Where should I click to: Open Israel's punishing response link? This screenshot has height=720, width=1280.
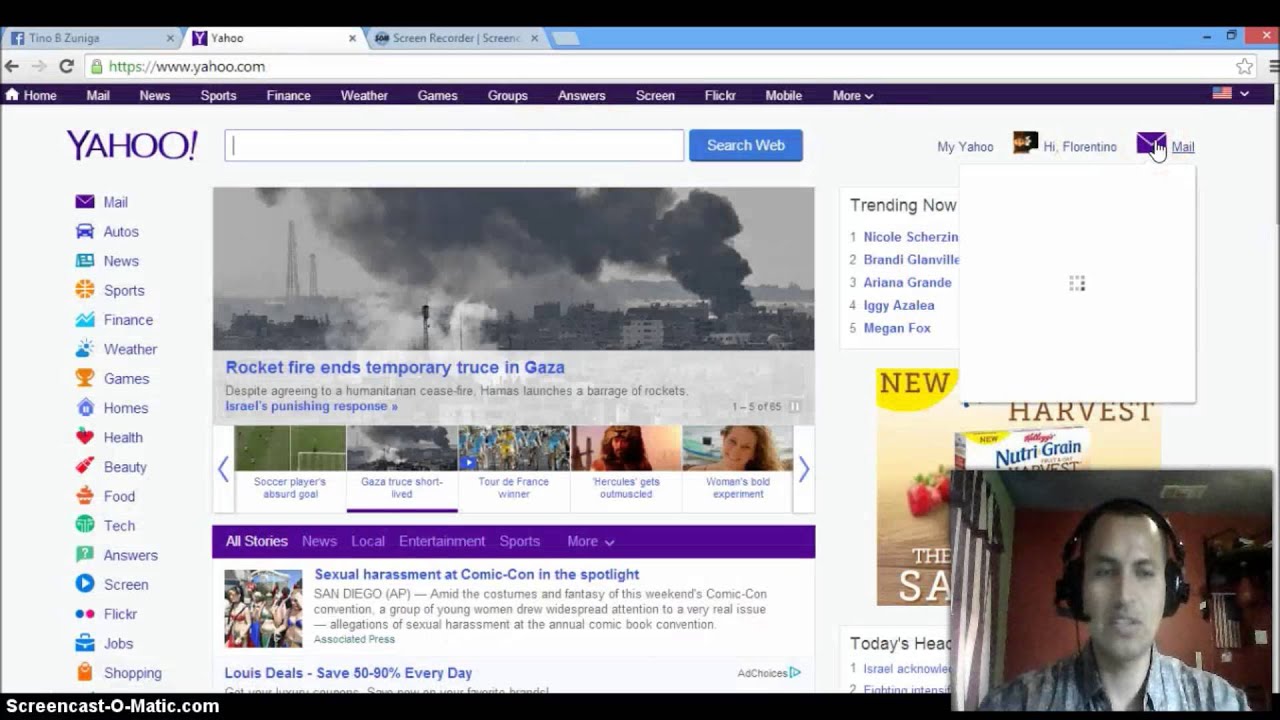tap(311, 406)
